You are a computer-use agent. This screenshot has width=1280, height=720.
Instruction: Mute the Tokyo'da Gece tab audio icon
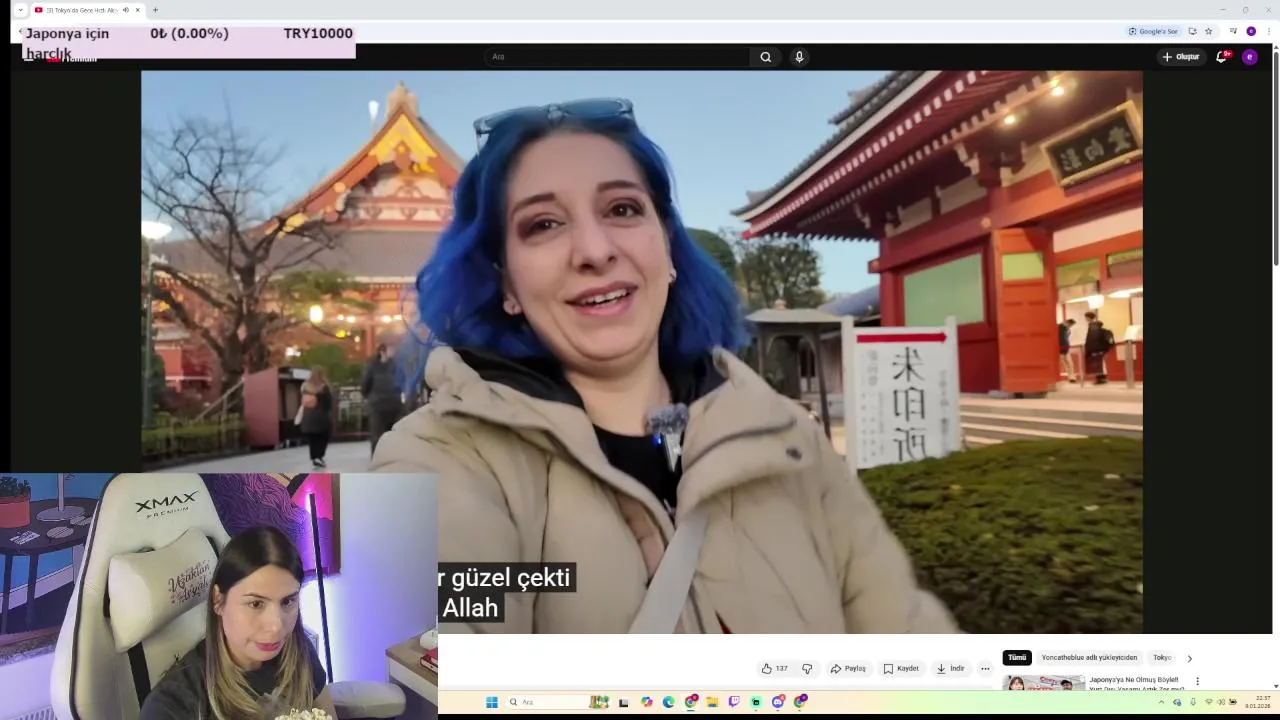pyautogui.click(x=126, y=10)
